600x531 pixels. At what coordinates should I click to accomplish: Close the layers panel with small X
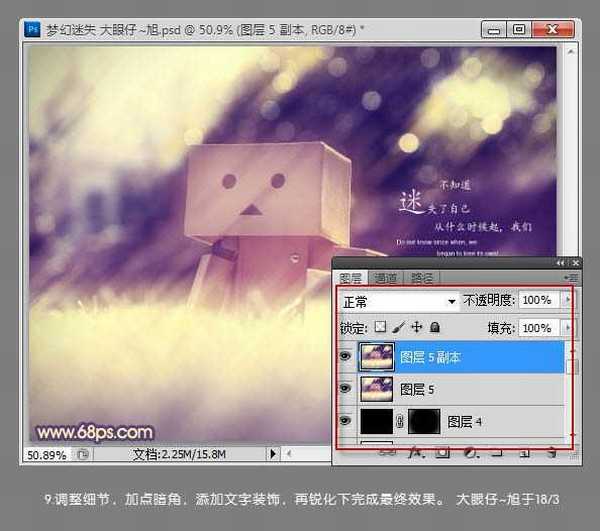575,263
